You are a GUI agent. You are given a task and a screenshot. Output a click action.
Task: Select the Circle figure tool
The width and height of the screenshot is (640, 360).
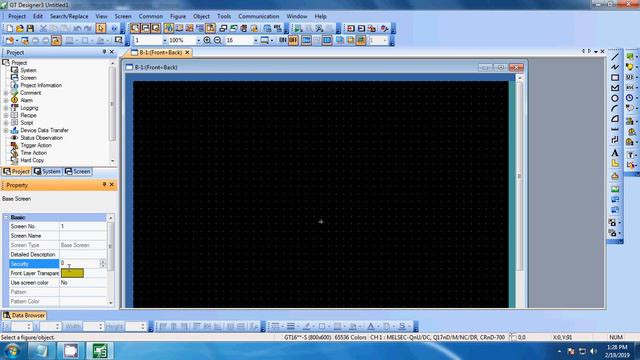coord(615,98)
